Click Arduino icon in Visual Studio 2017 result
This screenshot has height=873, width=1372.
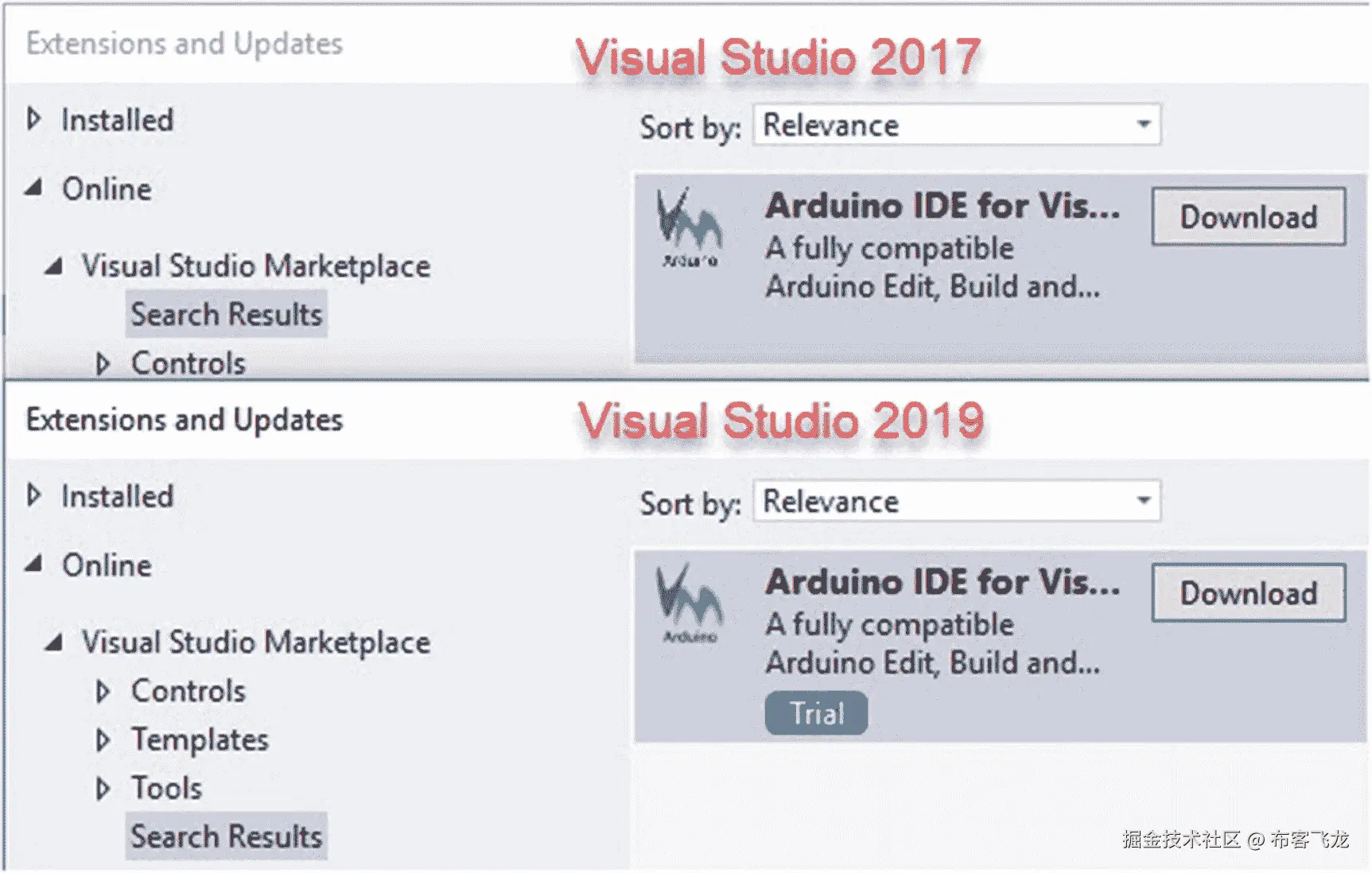[689, 227]
